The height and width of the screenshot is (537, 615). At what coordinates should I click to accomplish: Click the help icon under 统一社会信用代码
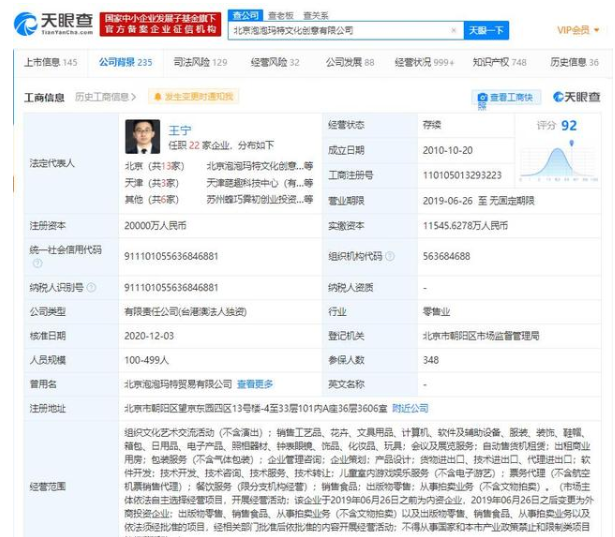(x=37, y=263)
